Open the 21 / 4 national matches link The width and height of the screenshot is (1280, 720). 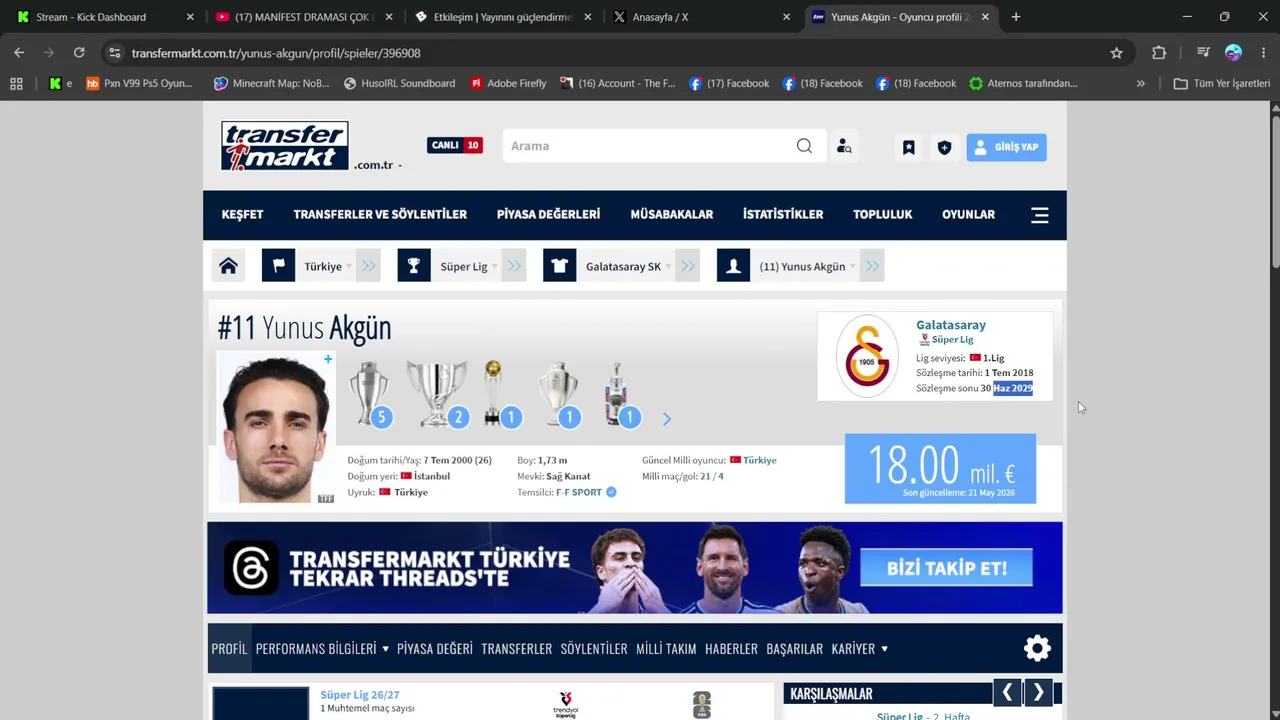coord(712,476)
